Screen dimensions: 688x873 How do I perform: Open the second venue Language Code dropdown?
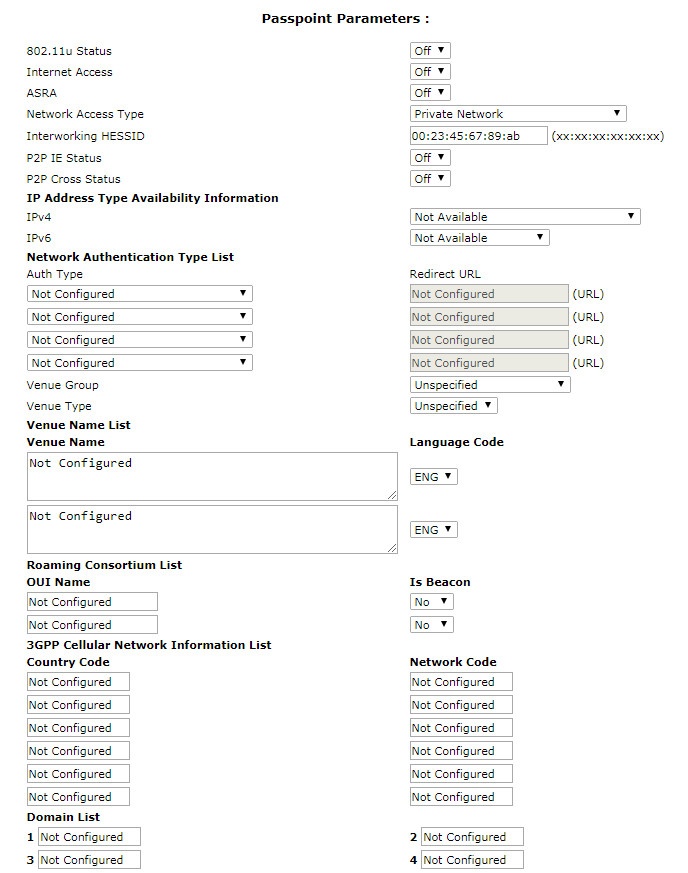pyautogui.click(x=434, y=530)
